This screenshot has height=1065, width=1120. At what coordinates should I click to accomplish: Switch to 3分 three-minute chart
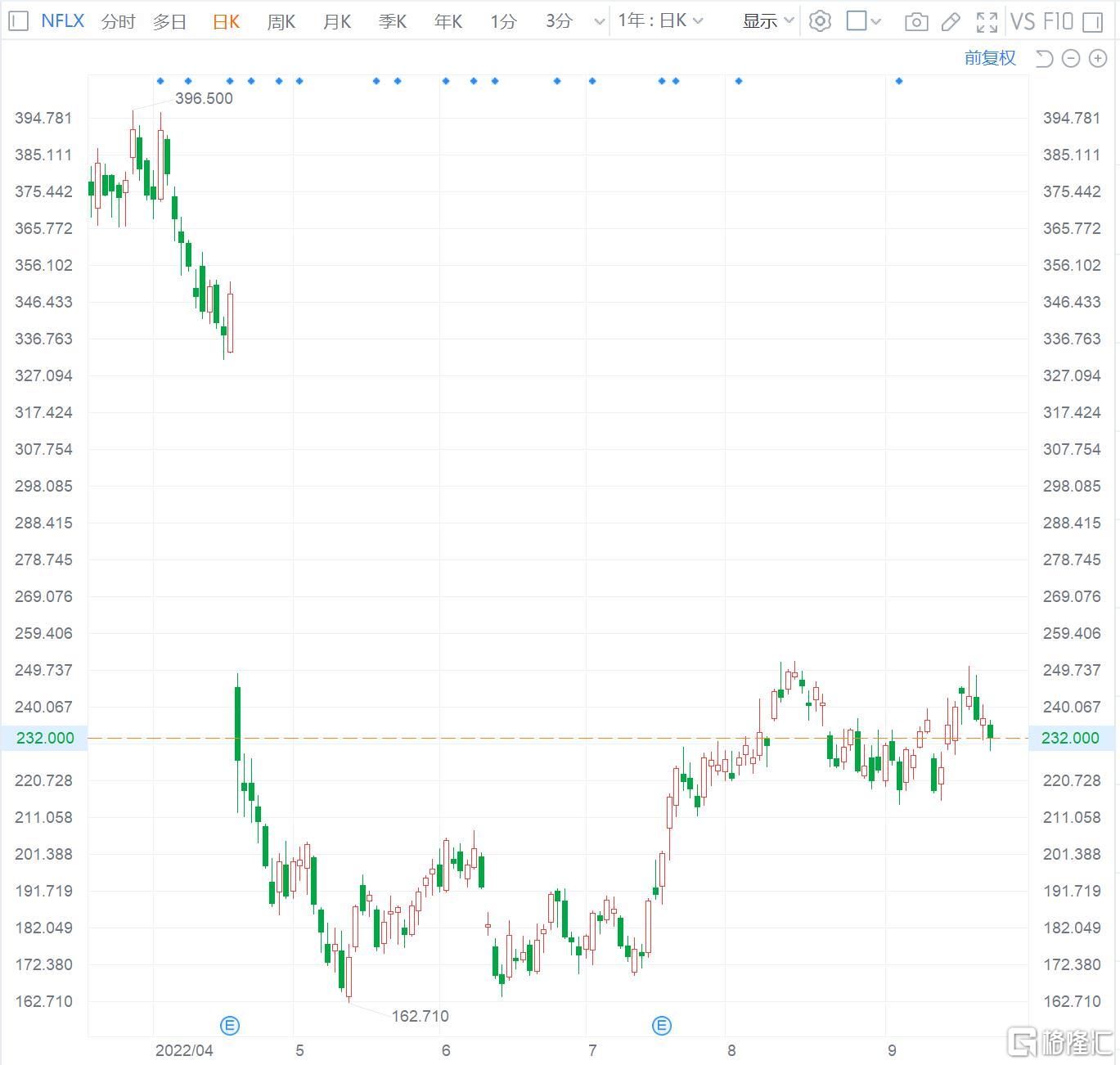(x=559, y=21)
